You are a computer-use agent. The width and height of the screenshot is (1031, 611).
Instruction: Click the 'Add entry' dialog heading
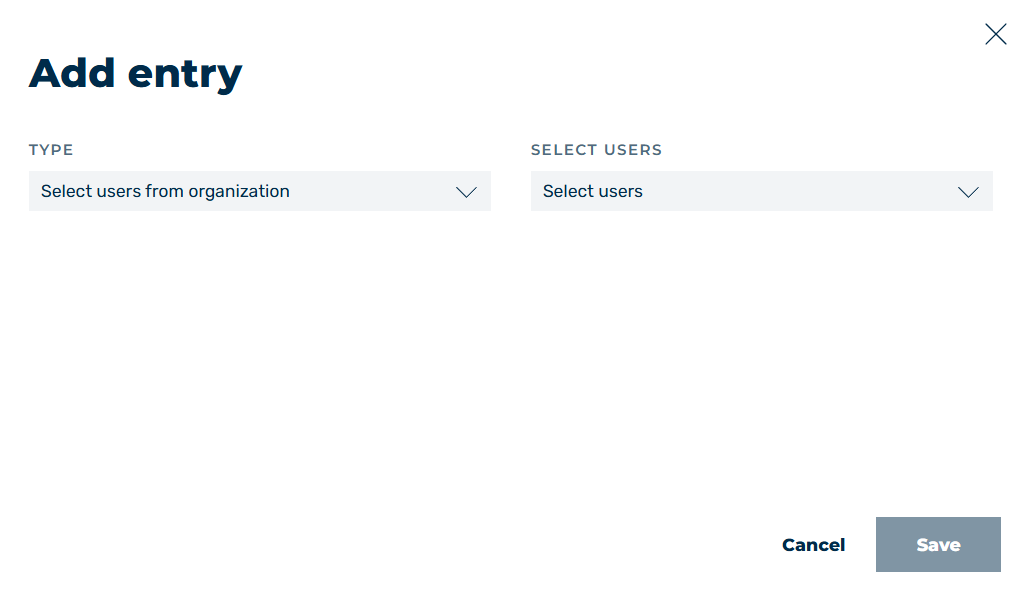point(135,74)
